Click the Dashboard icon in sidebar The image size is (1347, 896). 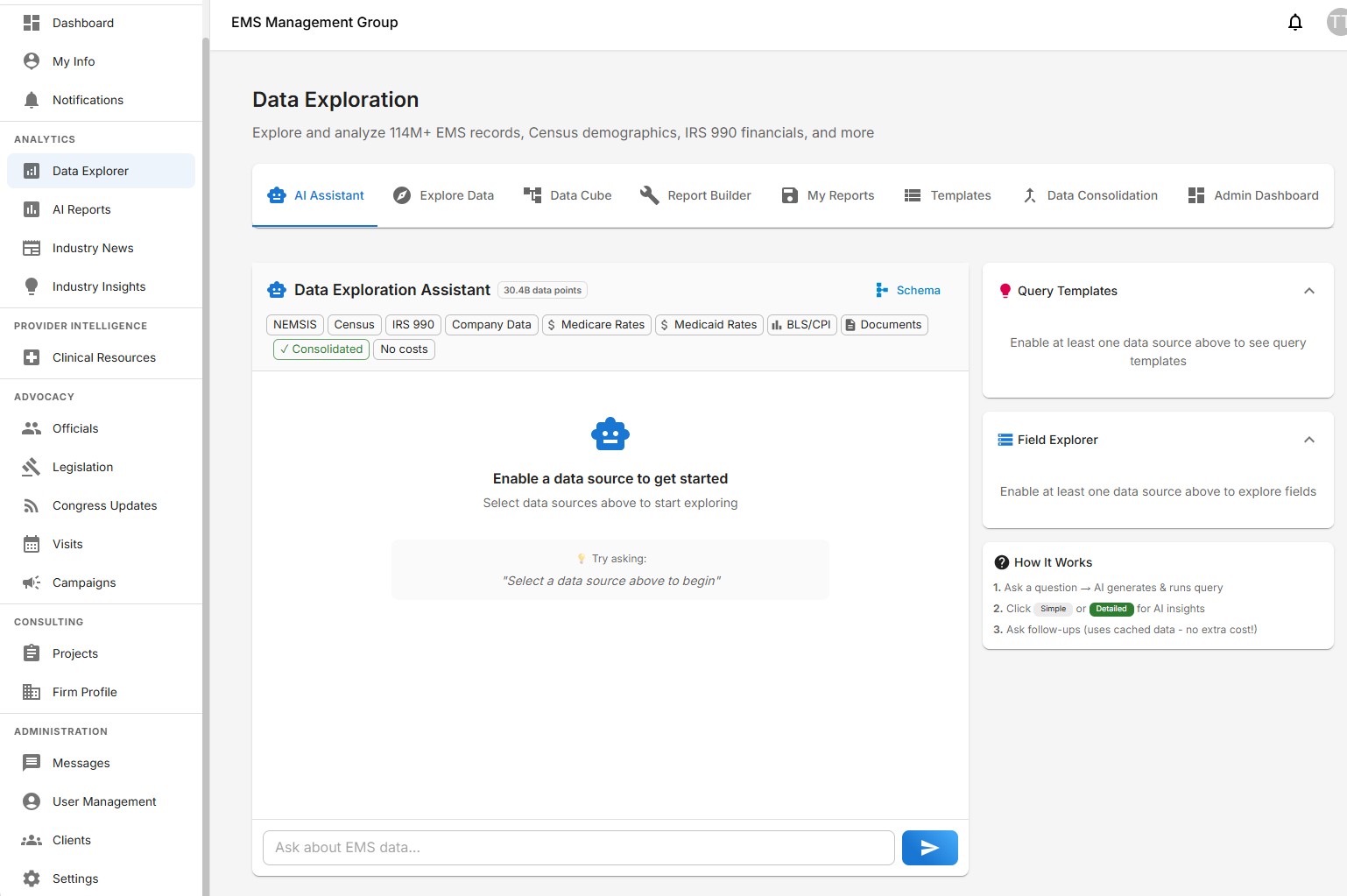pyautogui.click(x=32, y=23)
